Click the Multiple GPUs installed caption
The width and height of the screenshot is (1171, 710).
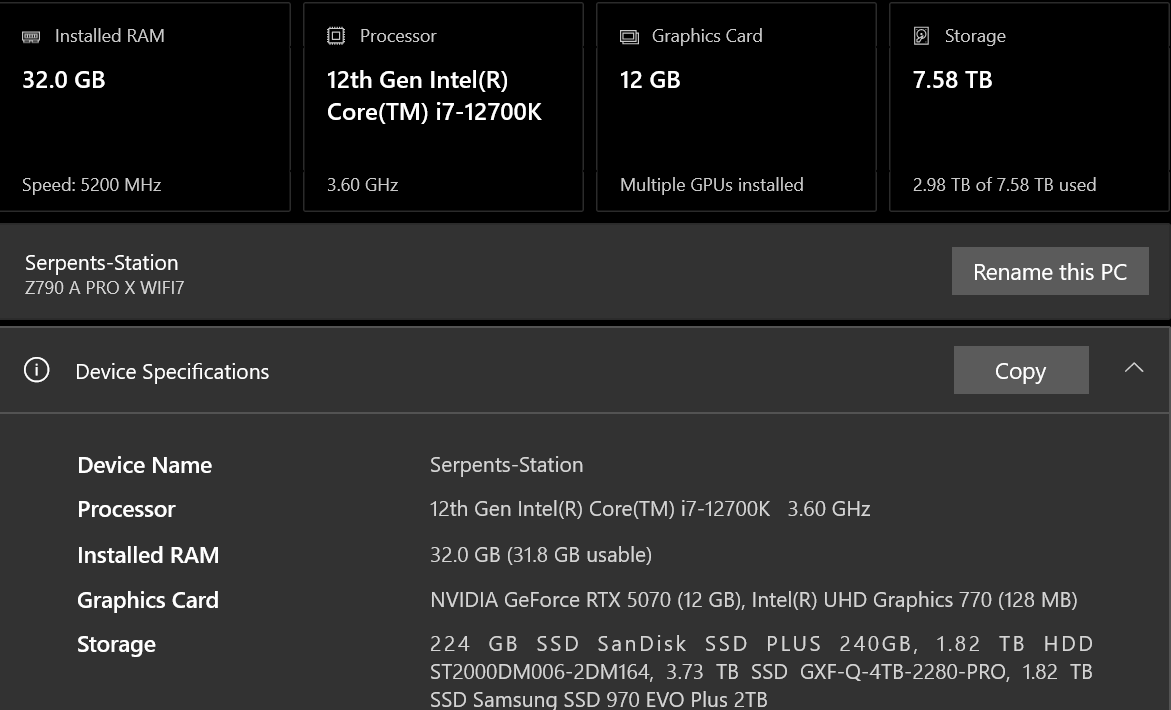pyautogui.click(x=711, y=185)
